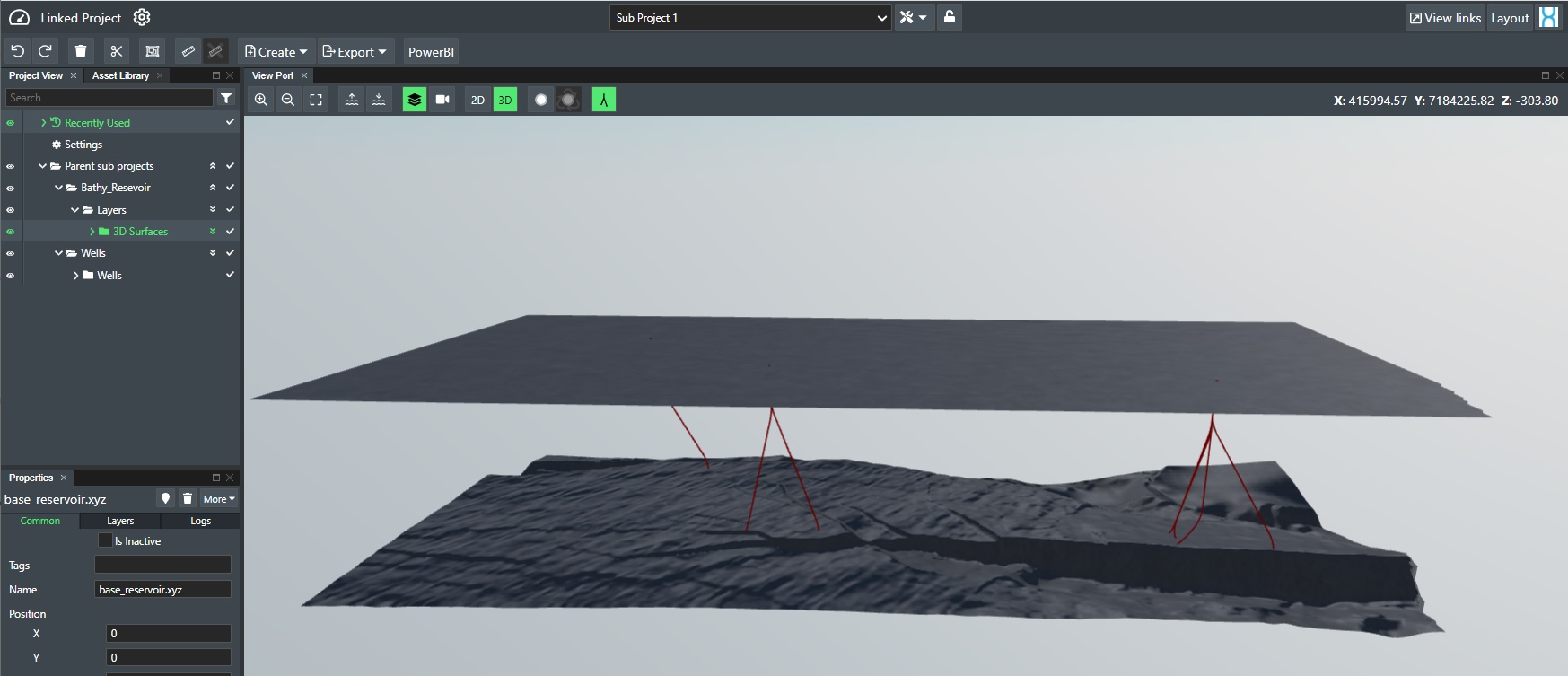
Task: Open the Create dropdown menu
Action: tap(276, 51)
